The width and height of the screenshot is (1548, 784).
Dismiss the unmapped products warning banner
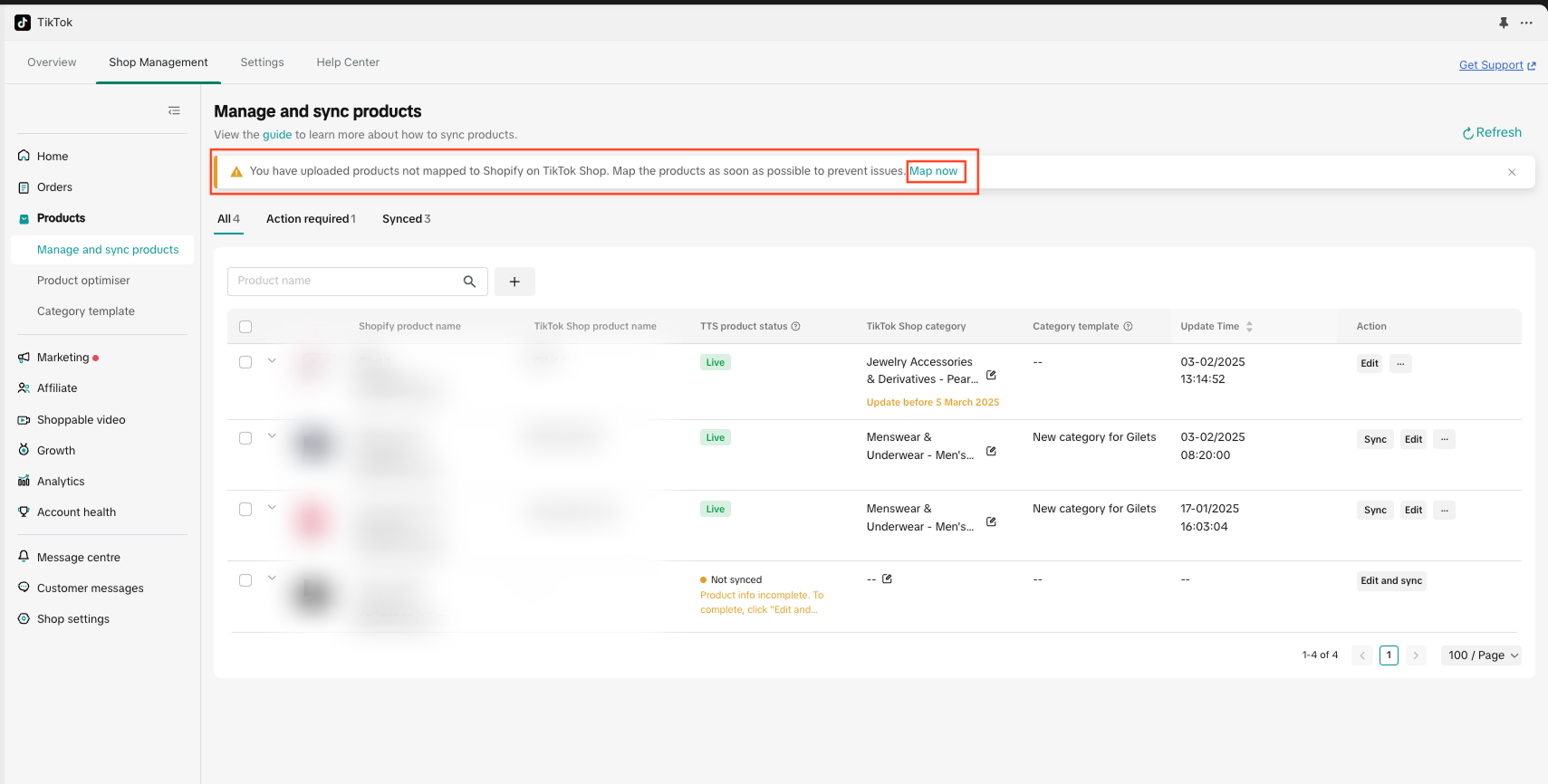1512,172
